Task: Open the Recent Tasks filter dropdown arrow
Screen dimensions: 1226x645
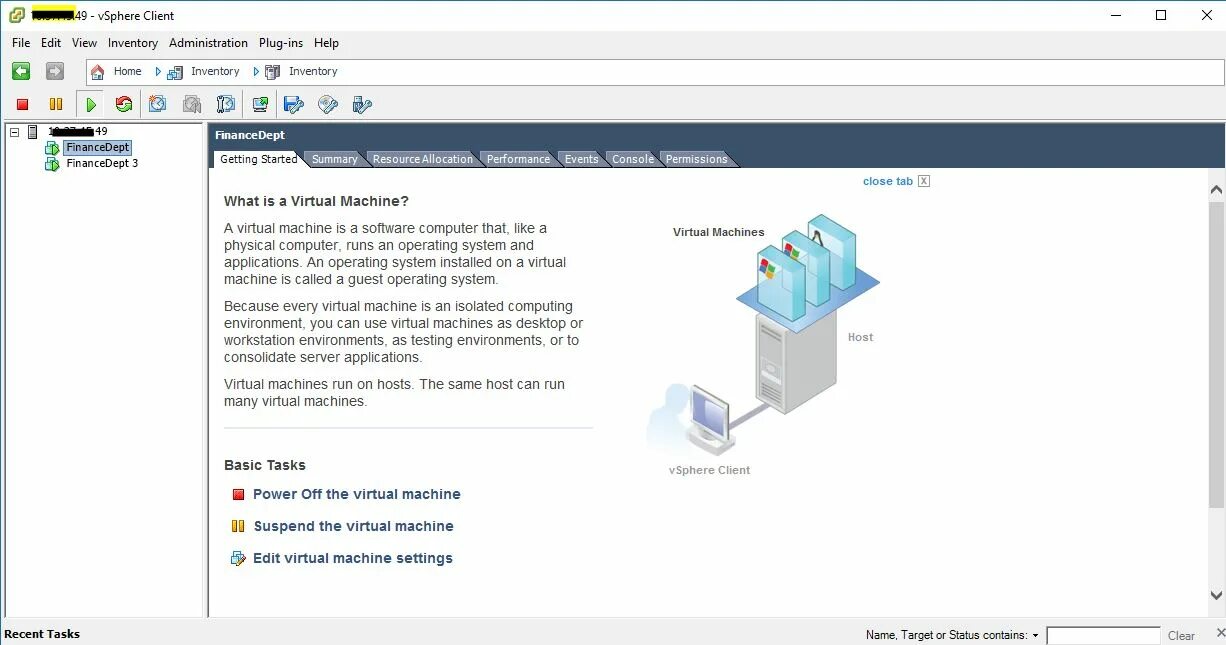Action: [1035, 636]
